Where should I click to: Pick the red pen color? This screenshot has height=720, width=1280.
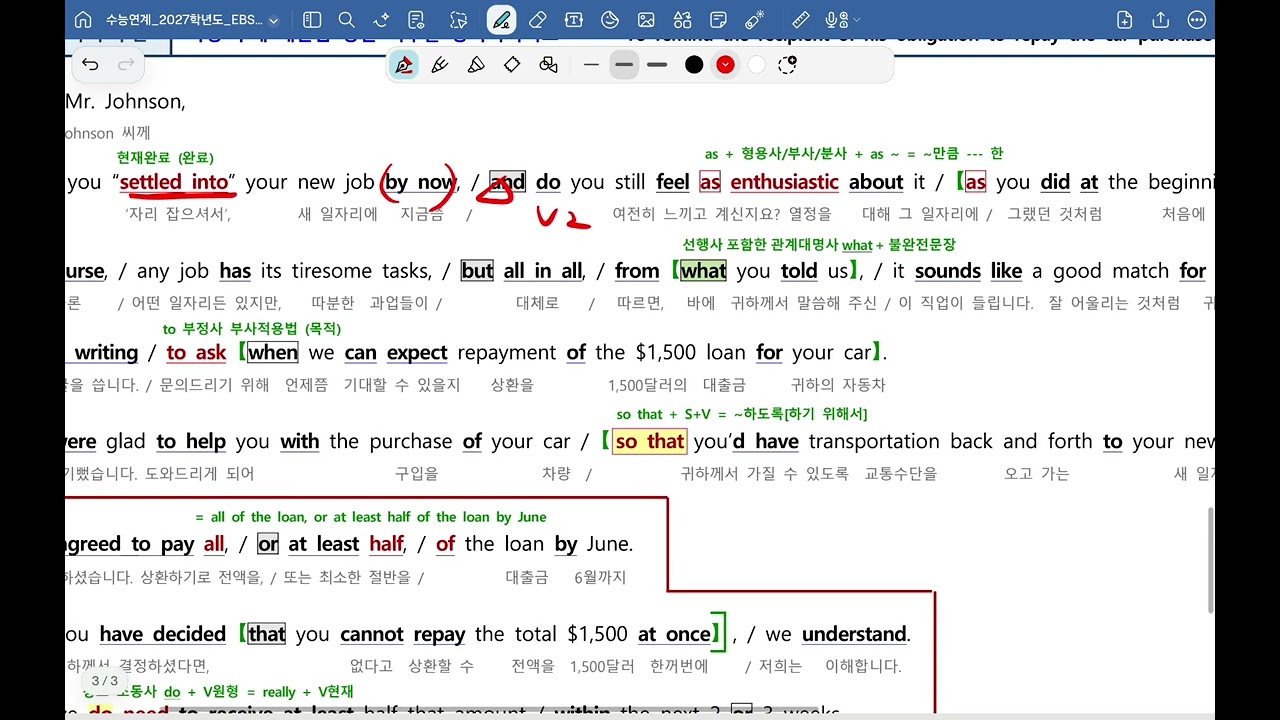point(725,65)
